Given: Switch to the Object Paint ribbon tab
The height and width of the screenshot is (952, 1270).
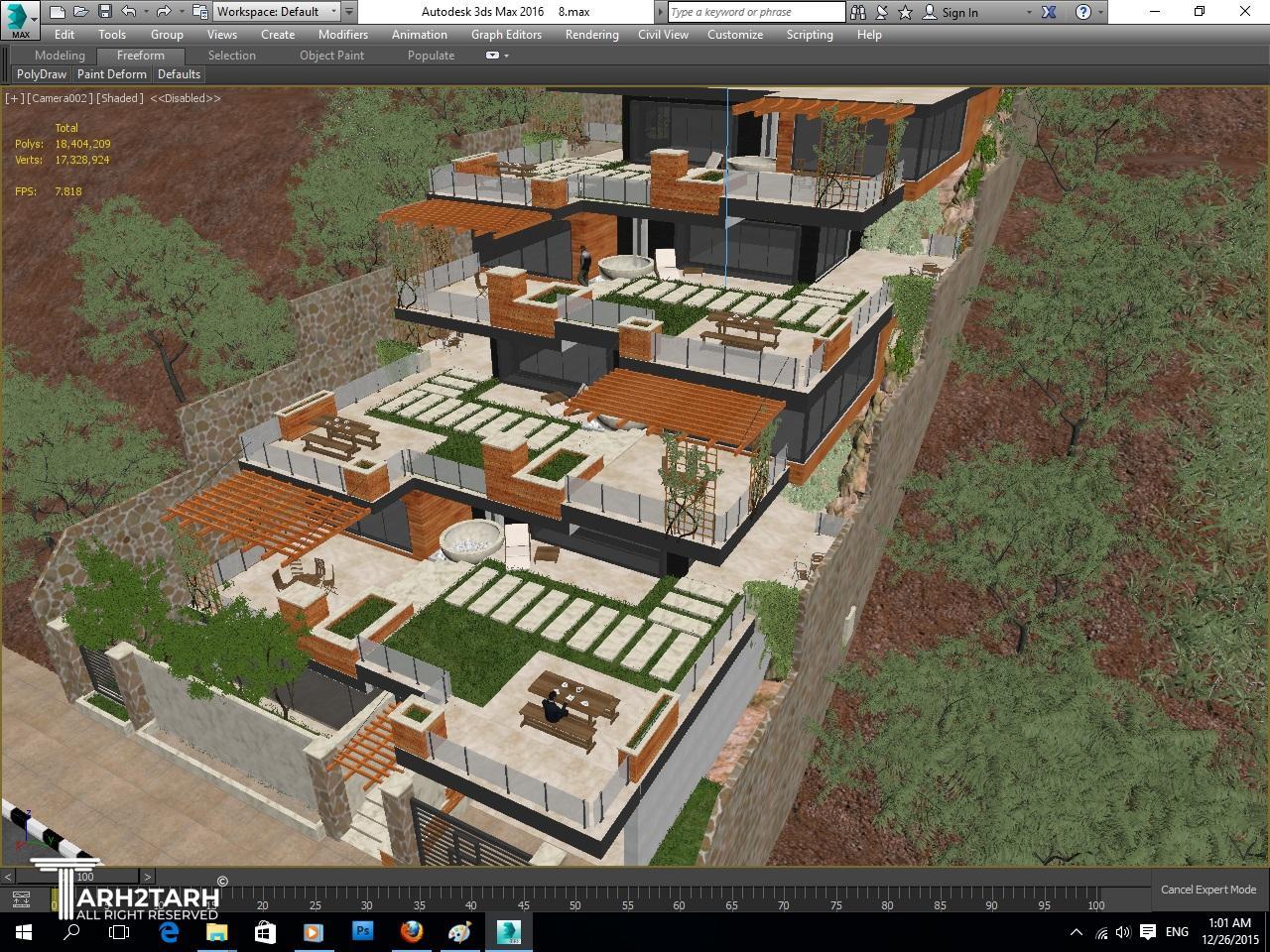Looking at the screenshot, I should (x=331, y=56).
